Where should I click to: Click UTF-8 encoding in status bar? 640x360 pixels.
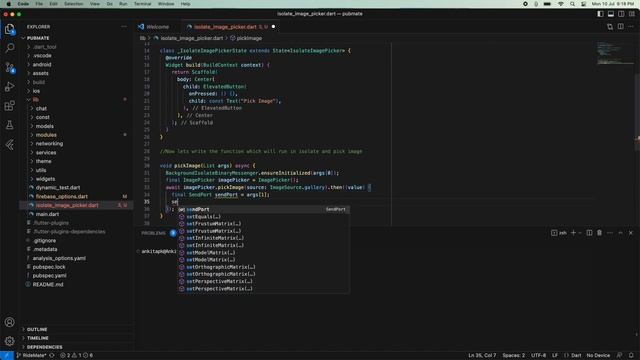[x=538, y=356]
